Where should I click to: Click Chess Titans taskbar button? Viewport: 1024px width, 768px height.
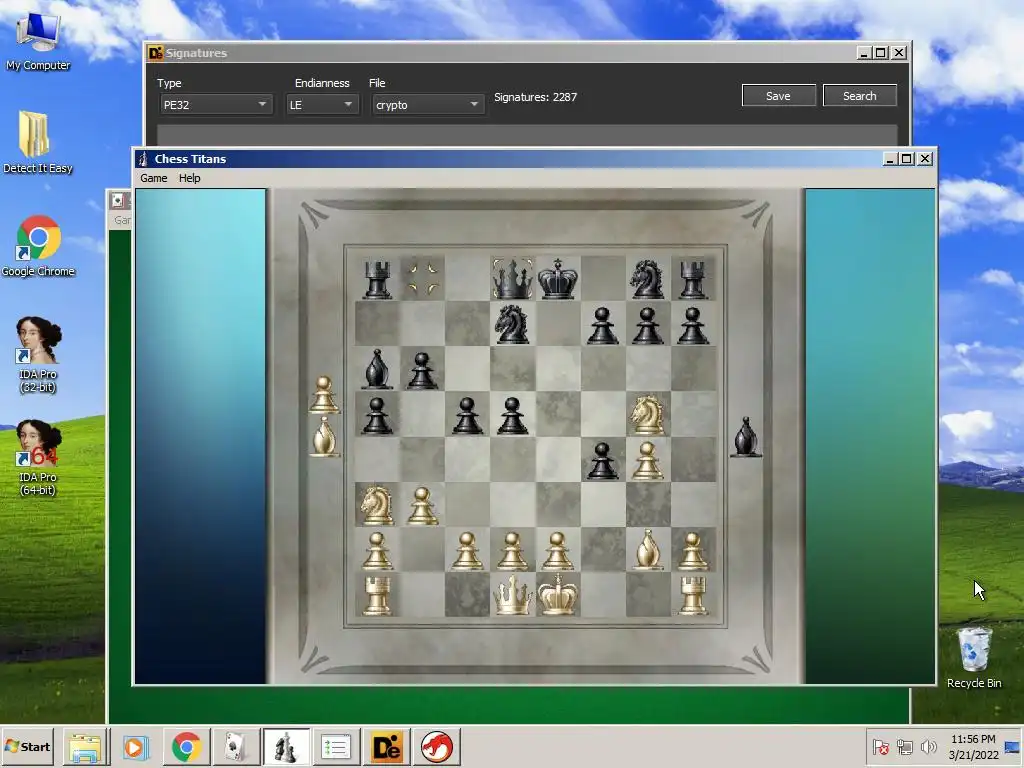286,747
